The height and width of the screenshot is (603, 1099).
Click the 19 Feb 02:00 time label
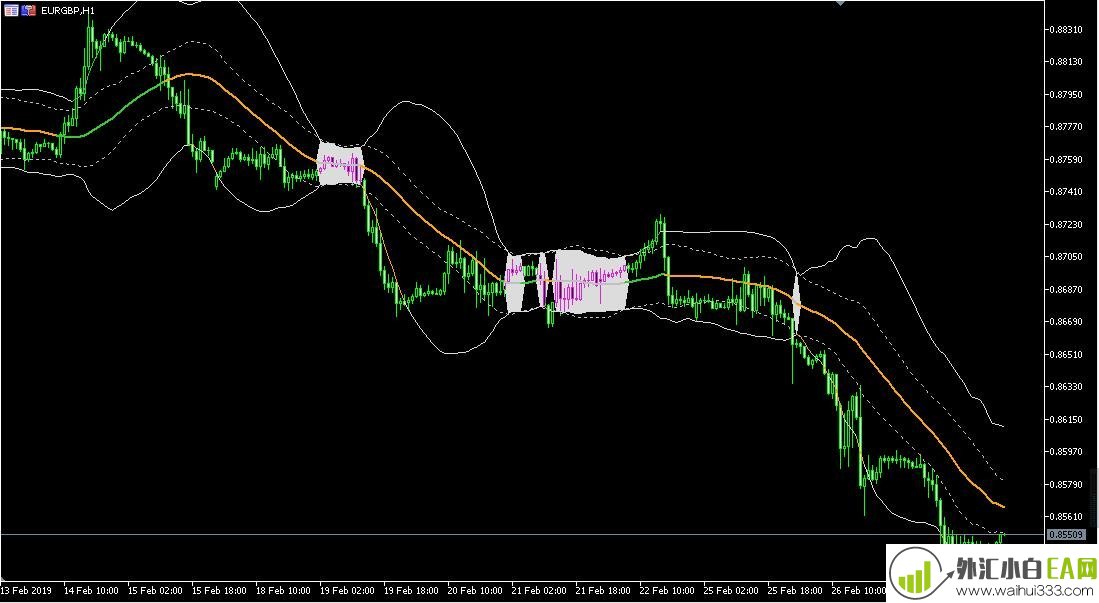coord(347,590)
